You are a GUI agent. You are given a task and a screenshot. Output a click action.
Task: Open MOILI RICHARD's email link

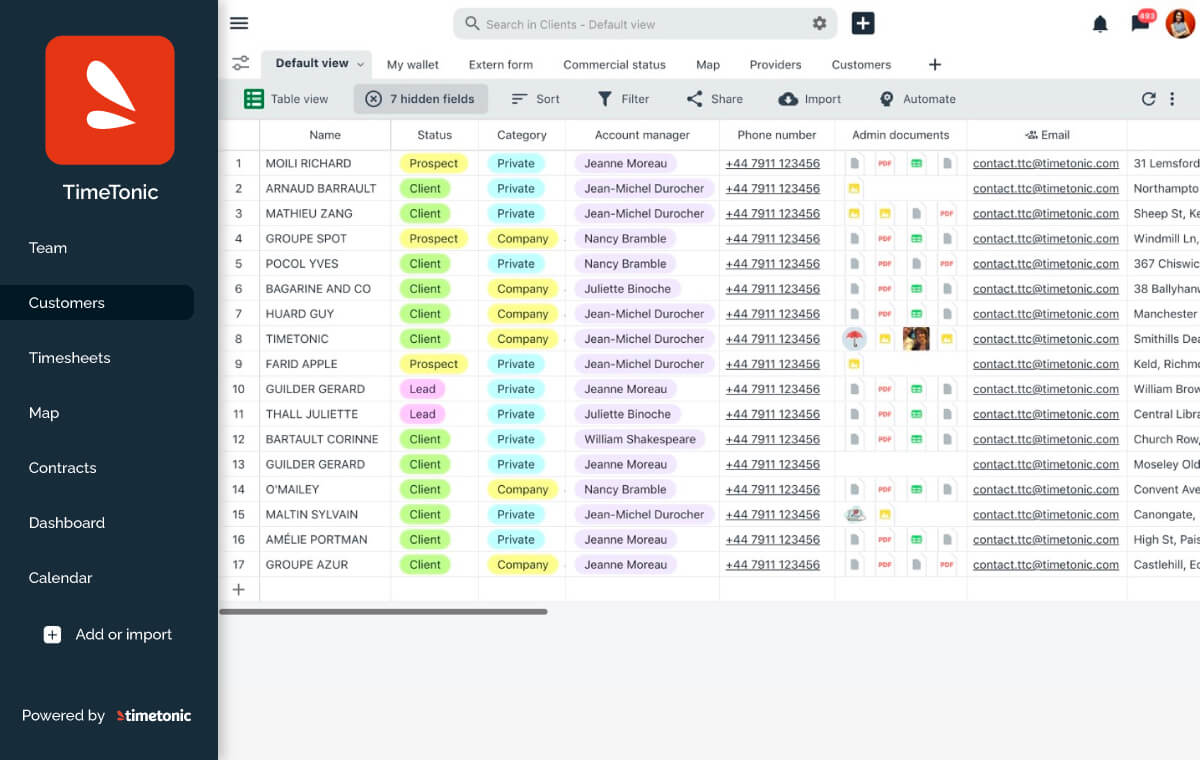tap(1046, 163)
